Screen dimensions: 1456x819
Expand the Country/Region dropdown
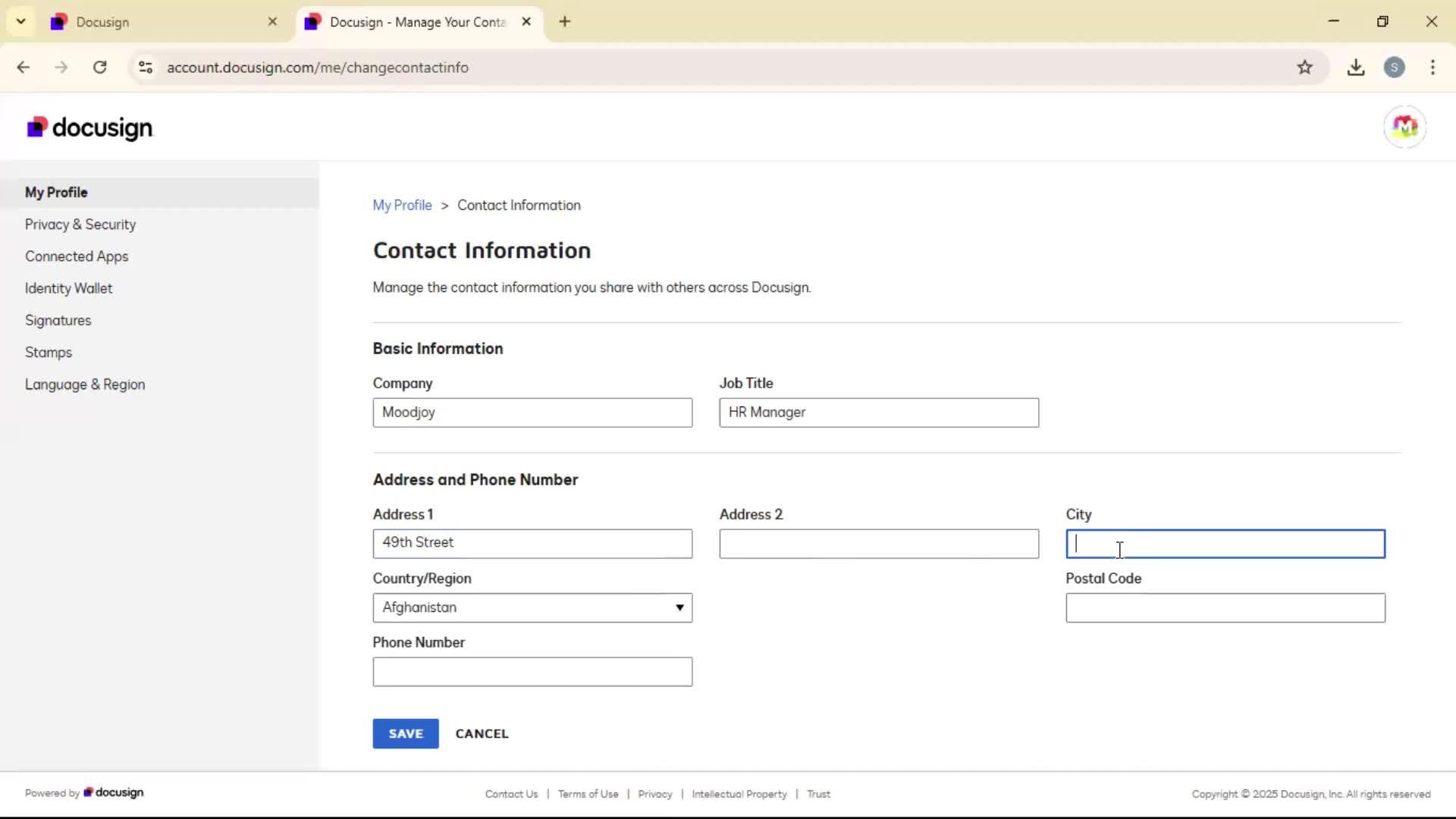click(x=532, y=607)
